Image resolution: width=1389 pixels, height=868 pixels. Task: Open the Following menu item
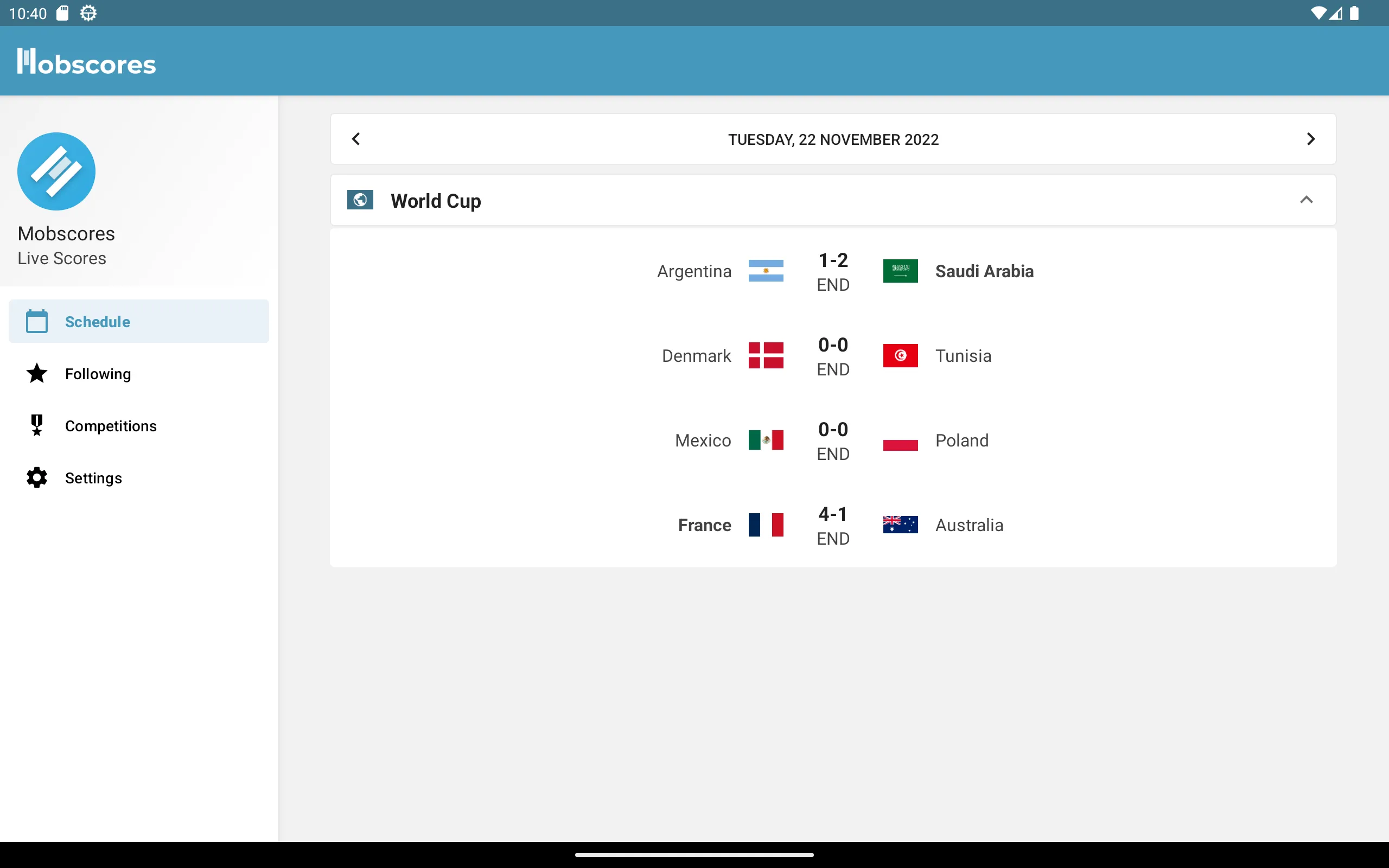[139, 373]
